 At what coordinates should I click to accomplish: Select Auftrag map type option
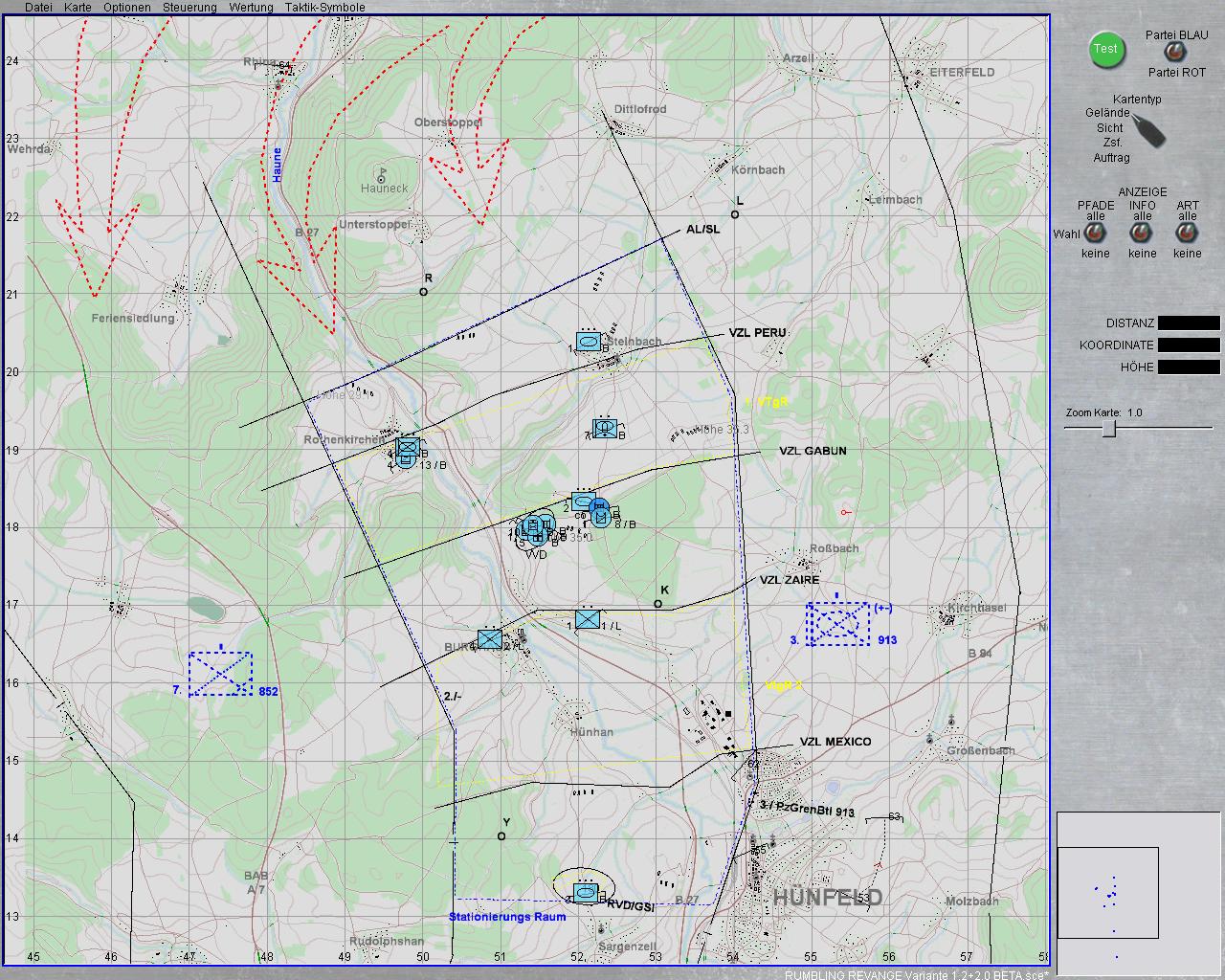coord(1111,158)
